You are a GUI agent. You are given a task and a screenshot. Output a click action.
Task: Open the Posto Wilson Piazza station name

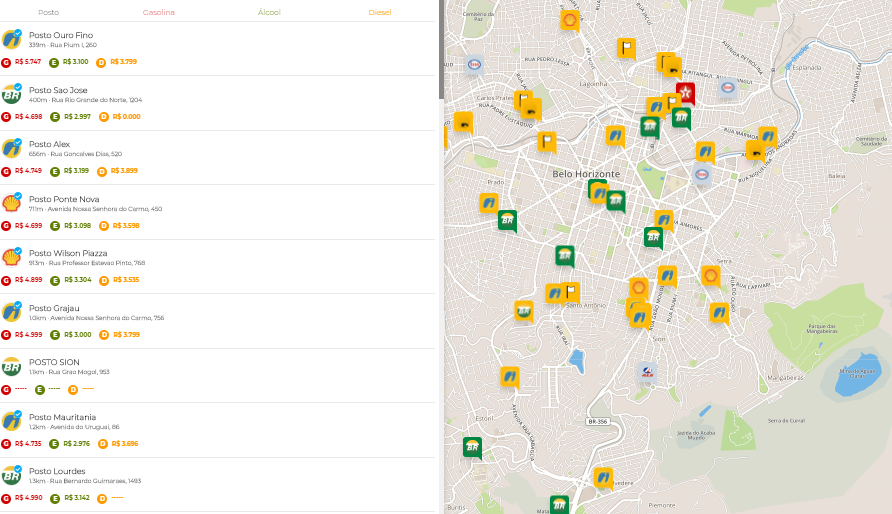pos(68,253)
